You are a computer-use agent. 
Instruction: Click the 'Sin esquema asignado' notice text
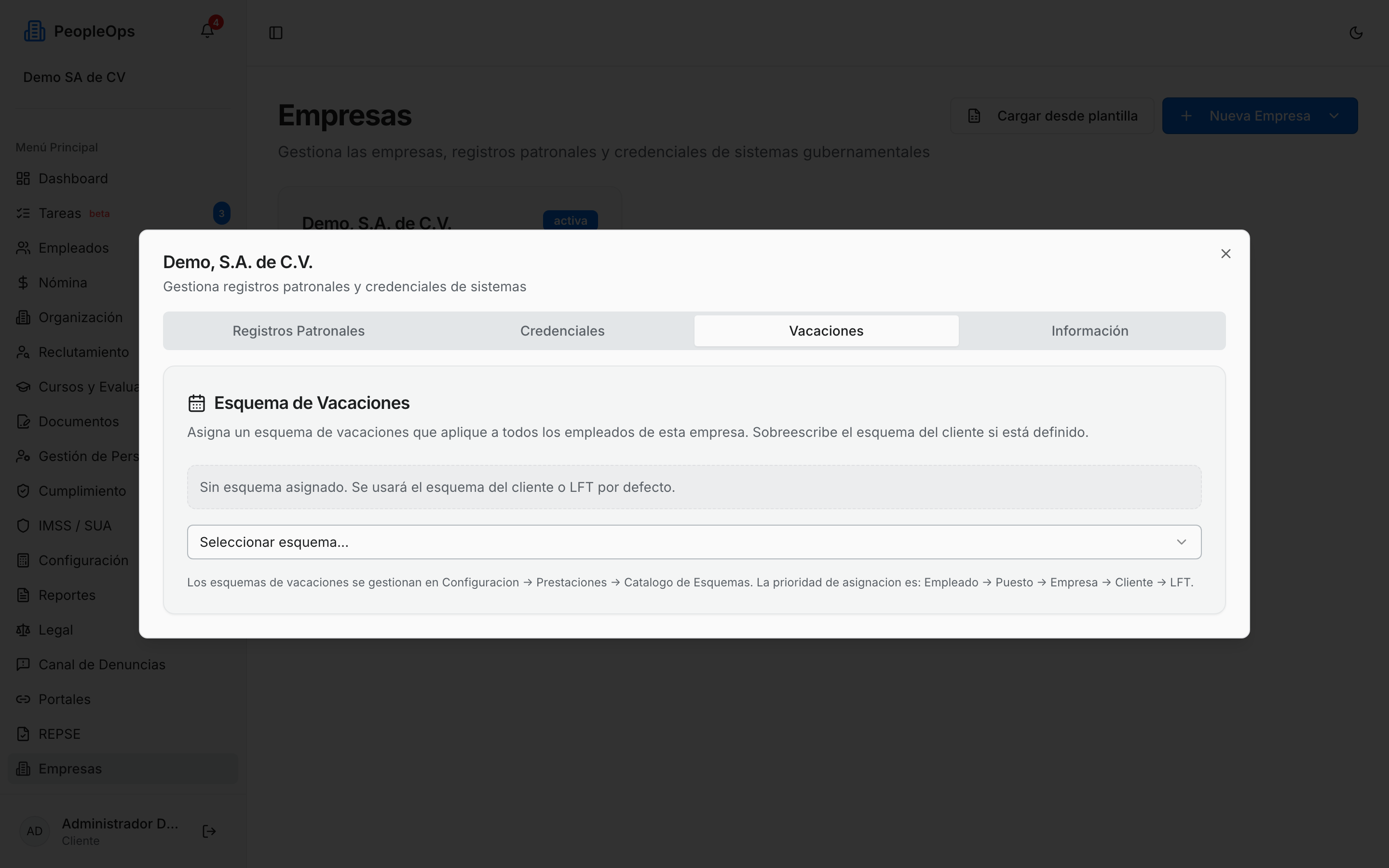click(x=437, y=488)
